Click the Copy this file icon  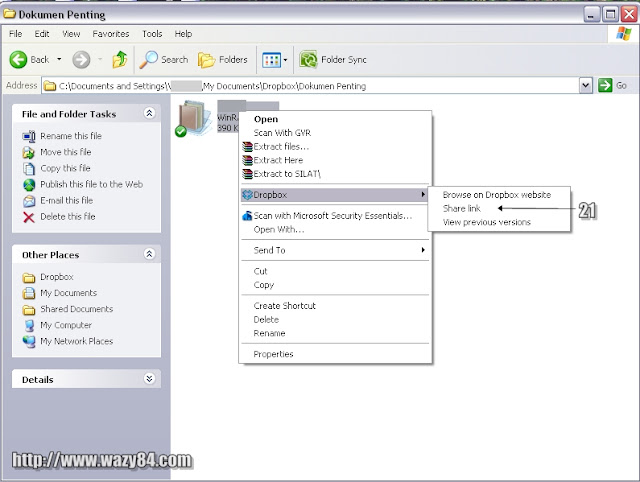[x=29, y=169]
